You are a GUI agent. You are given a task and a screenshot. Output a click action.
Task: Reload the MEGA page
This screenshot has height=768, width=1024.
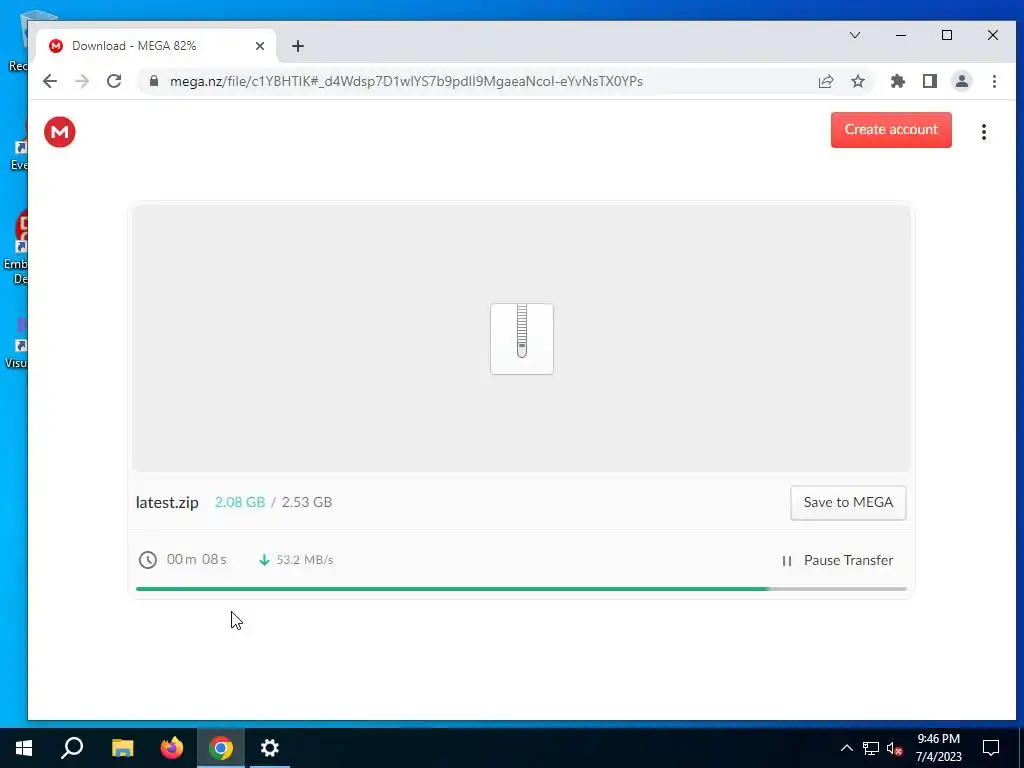click(114, 81)
